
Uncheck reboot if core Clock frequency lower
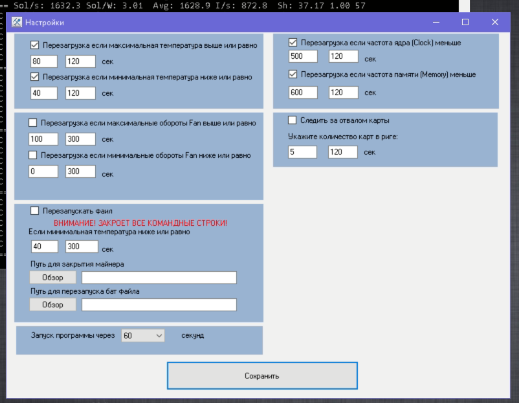click(292, 42)
